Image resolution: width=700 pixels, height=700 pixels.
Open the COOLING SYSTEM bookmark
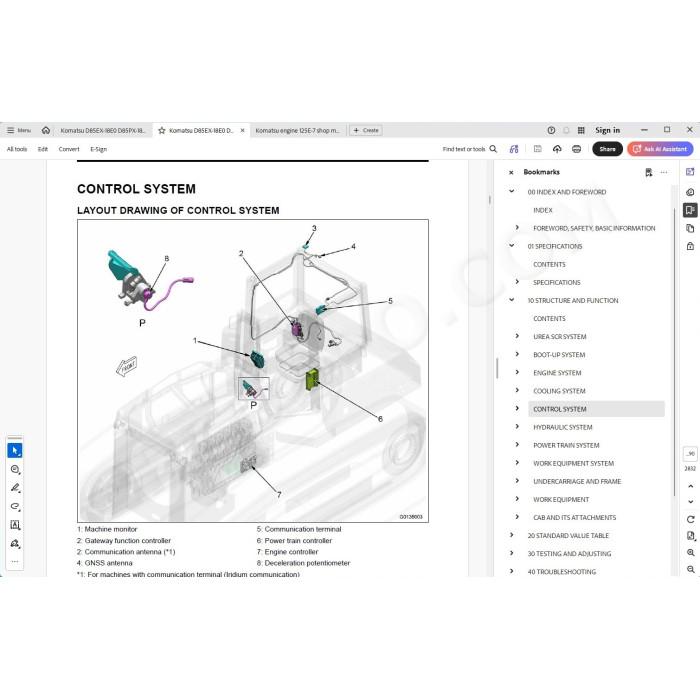coord(559,391)
